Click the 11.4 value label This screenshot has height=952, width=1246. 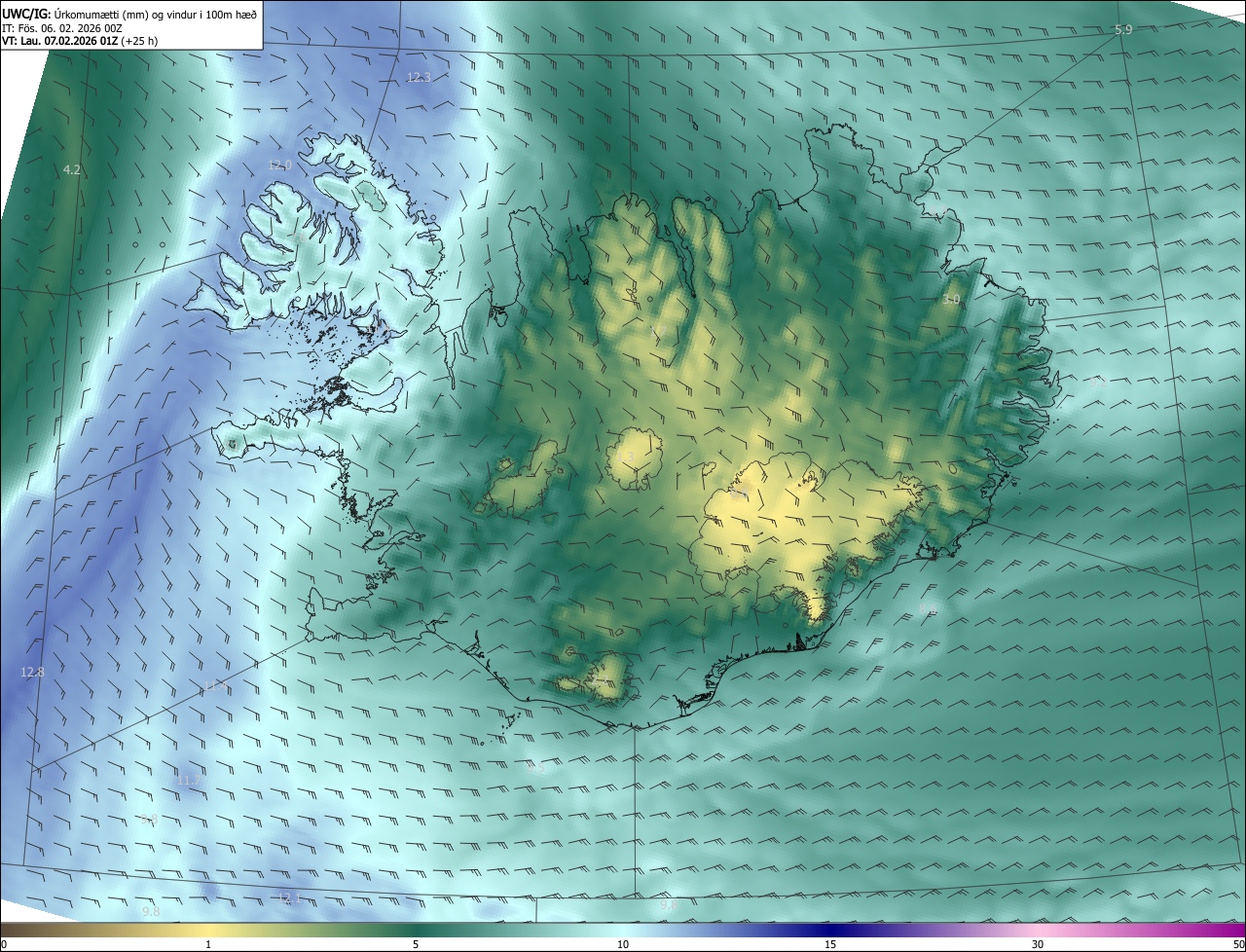click(215, 686)
